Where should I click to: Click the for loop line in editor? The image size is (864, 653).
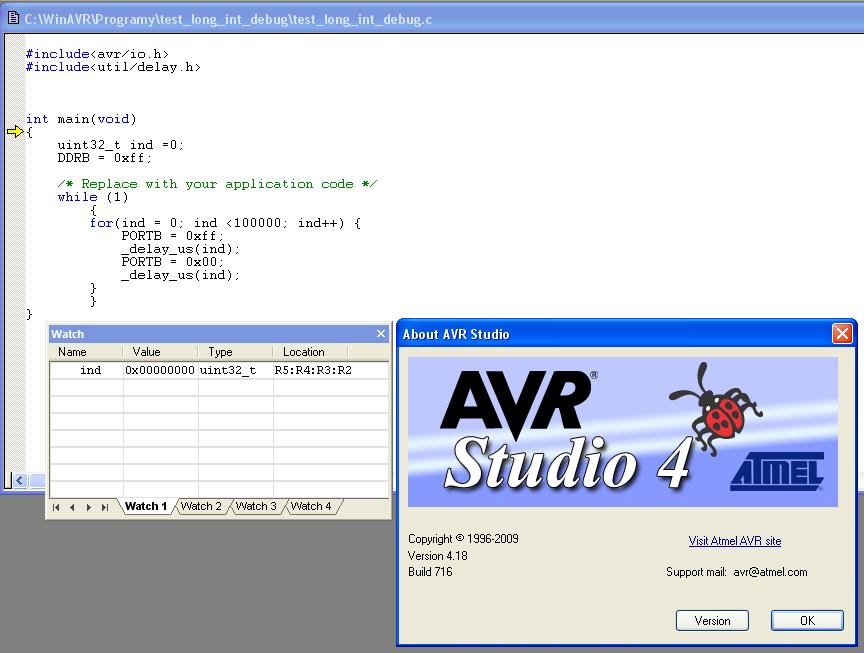pos(225,223)
